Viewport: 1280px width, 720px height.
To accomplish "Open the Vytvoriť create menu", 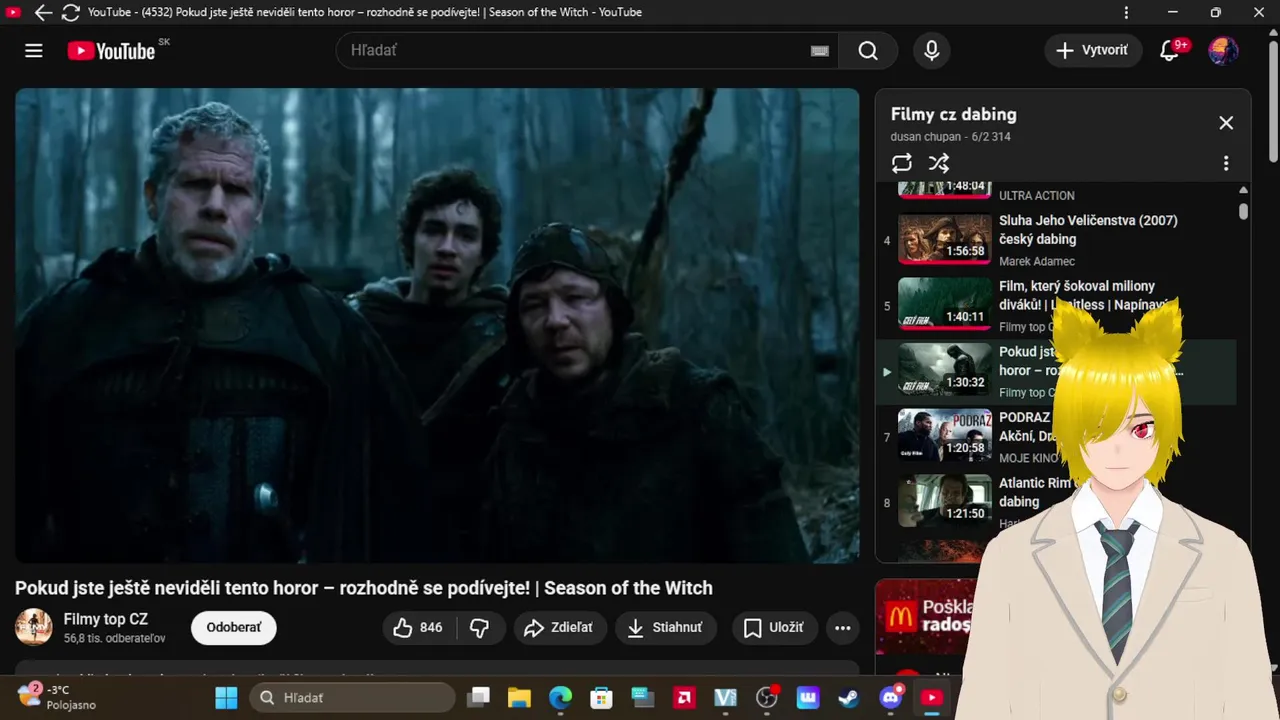I will pos(1093,50).
